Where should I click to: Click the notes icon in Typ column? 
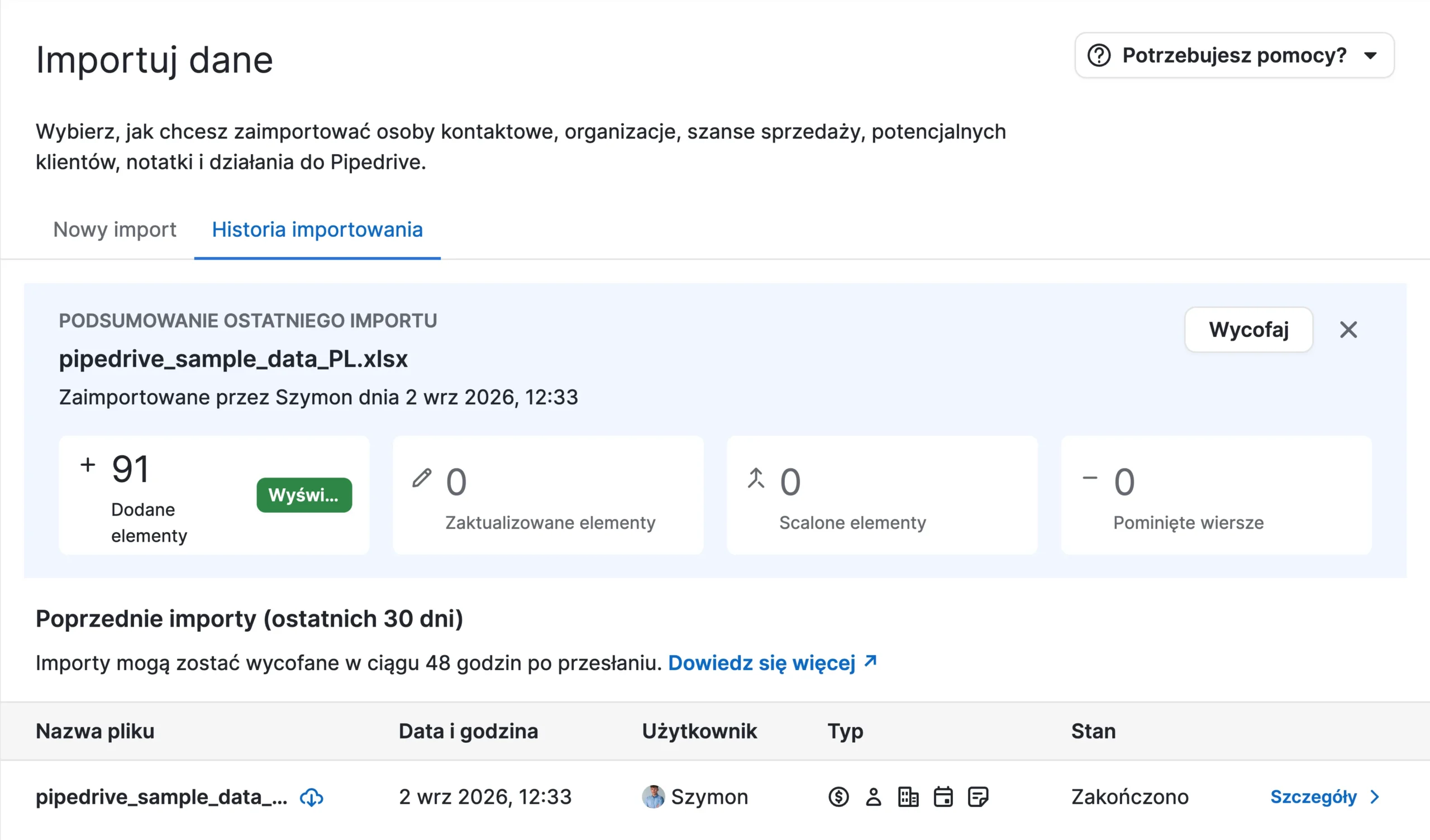[x=978, y=797]
